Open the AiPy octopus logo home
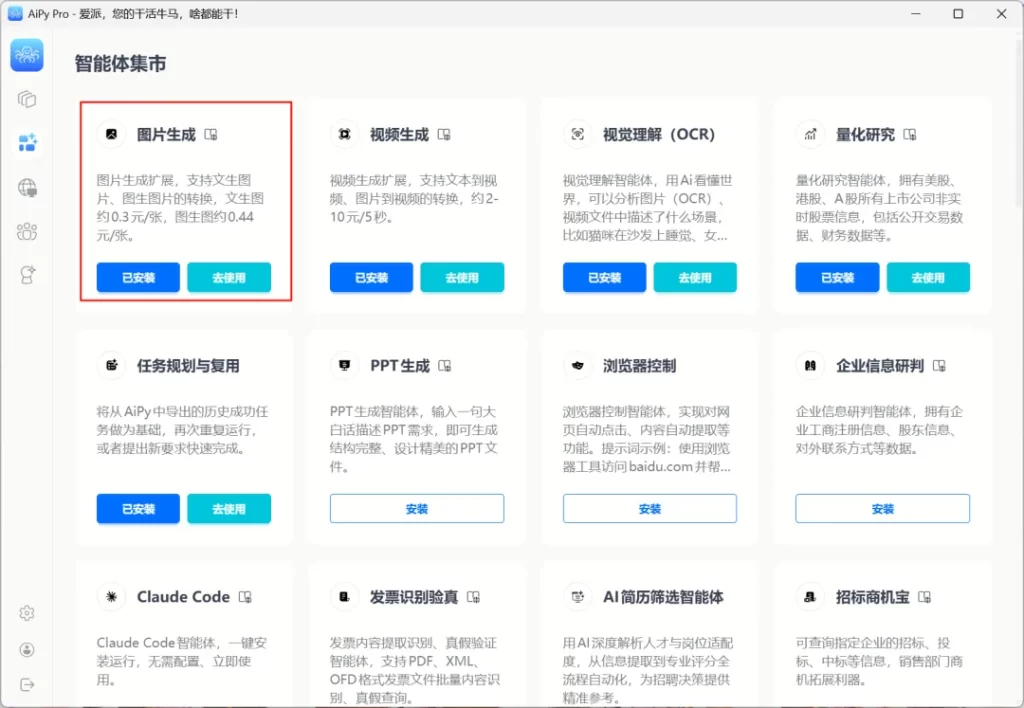 pos(27,55)
